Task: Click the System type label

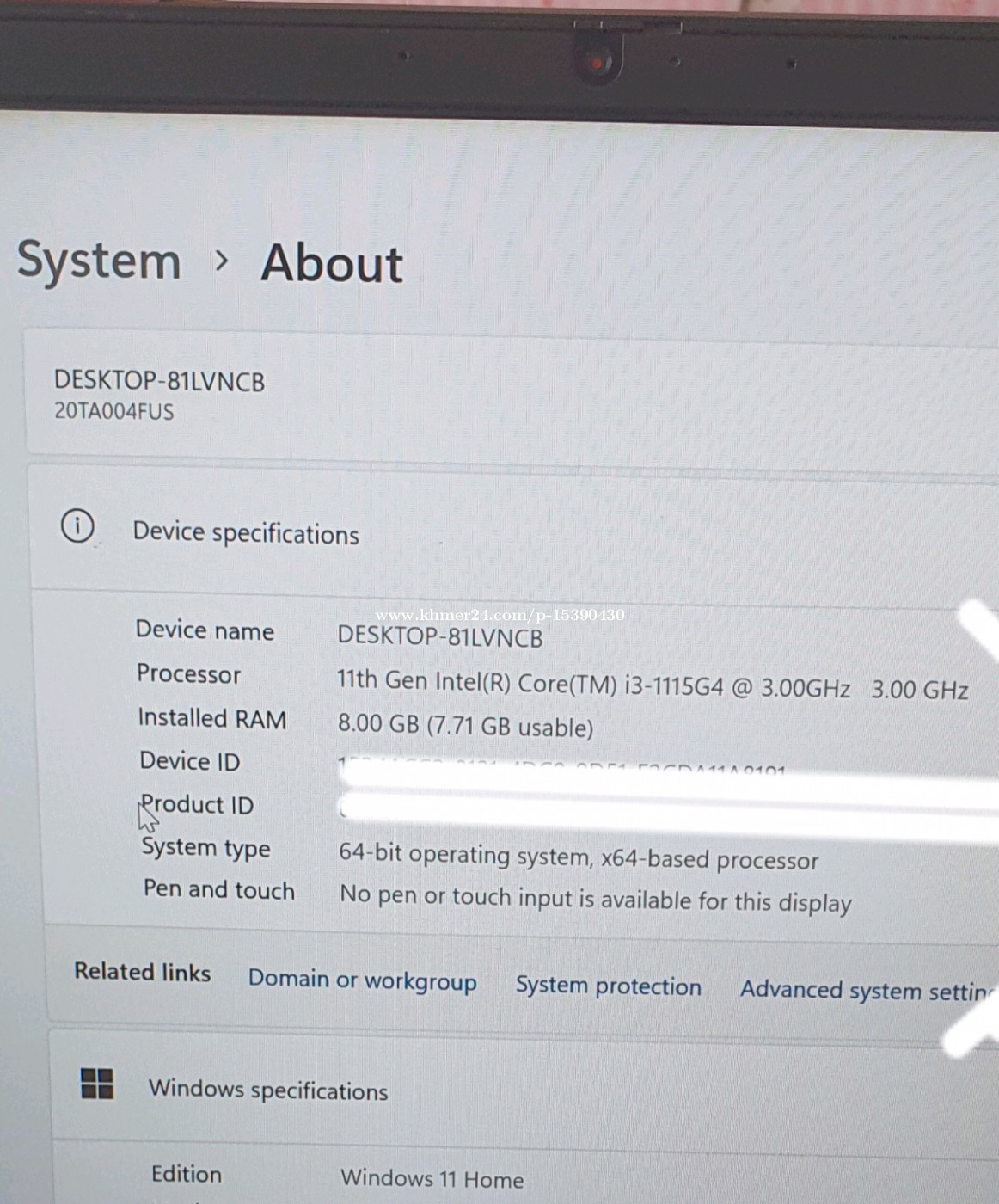Action: 205,848
